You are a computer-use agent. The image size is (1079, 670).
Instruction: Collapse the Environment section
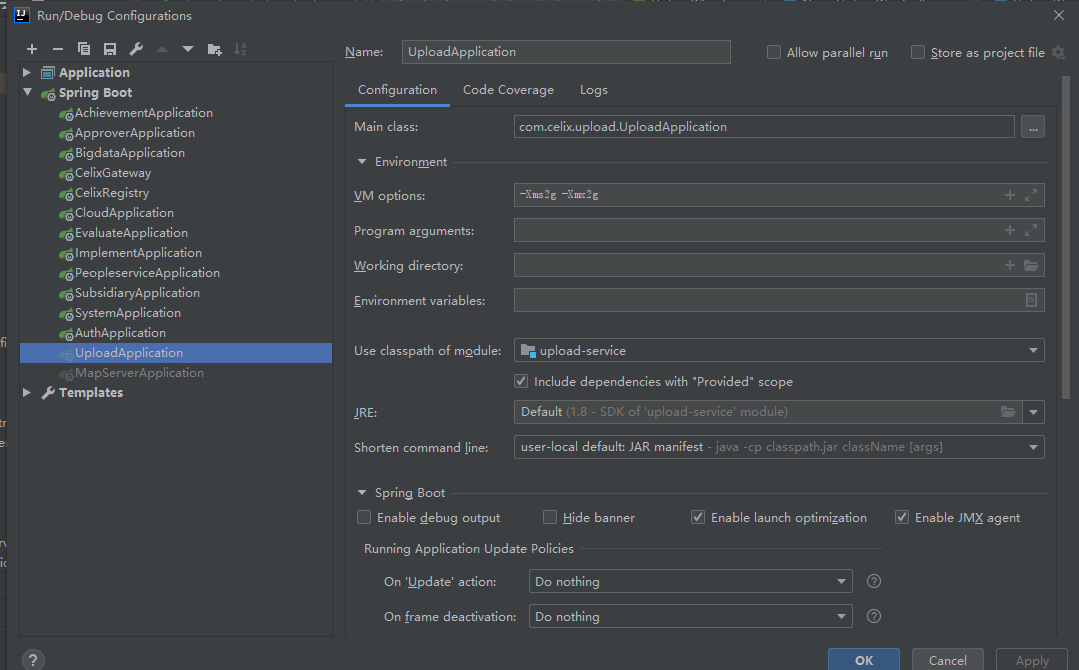362,162
